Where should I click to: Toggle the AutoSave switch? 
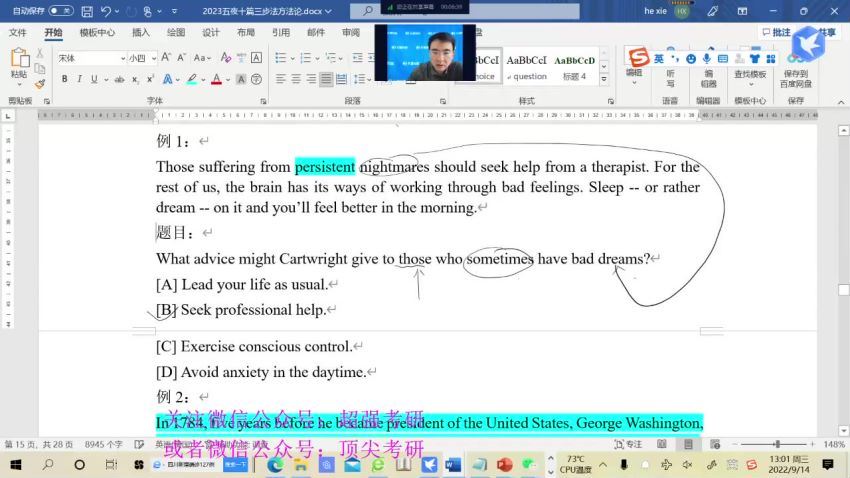[x=60, y=11]
